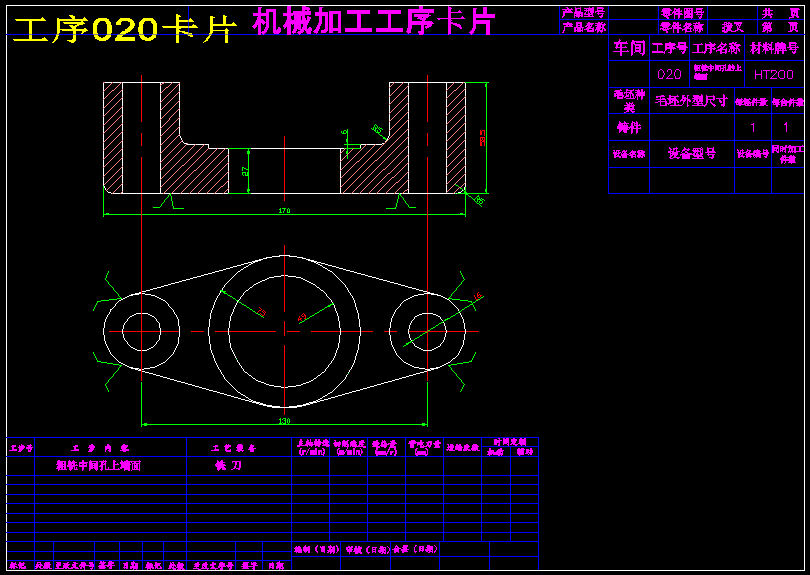Click the '工序名称' column header
Viewport: 810px width, 575px height.
pos(716,49)
